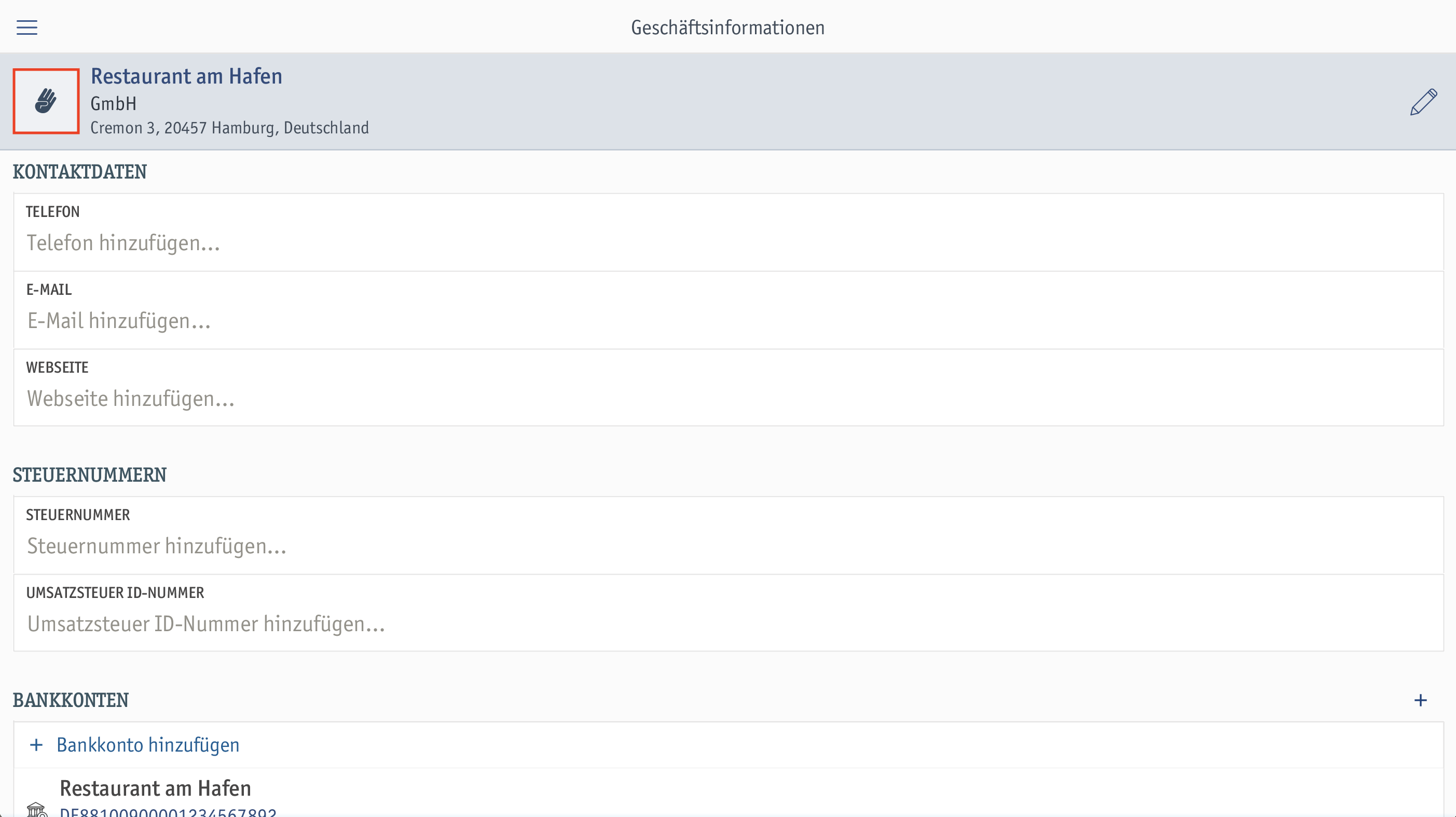
Task: Click the UMSATZSTEUER ID-NUMMER label
Action: click(115, 593)
